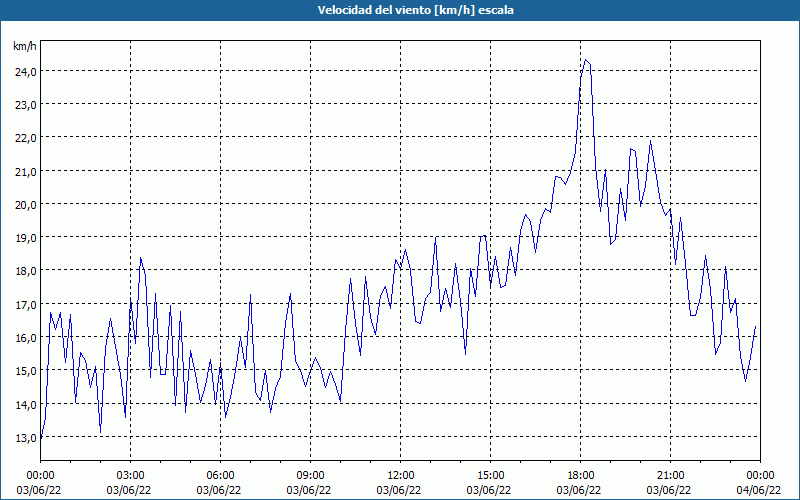Click the '16,0' y-axis label
This screenshot has width=800, height=500.
(x=26, y=338)
